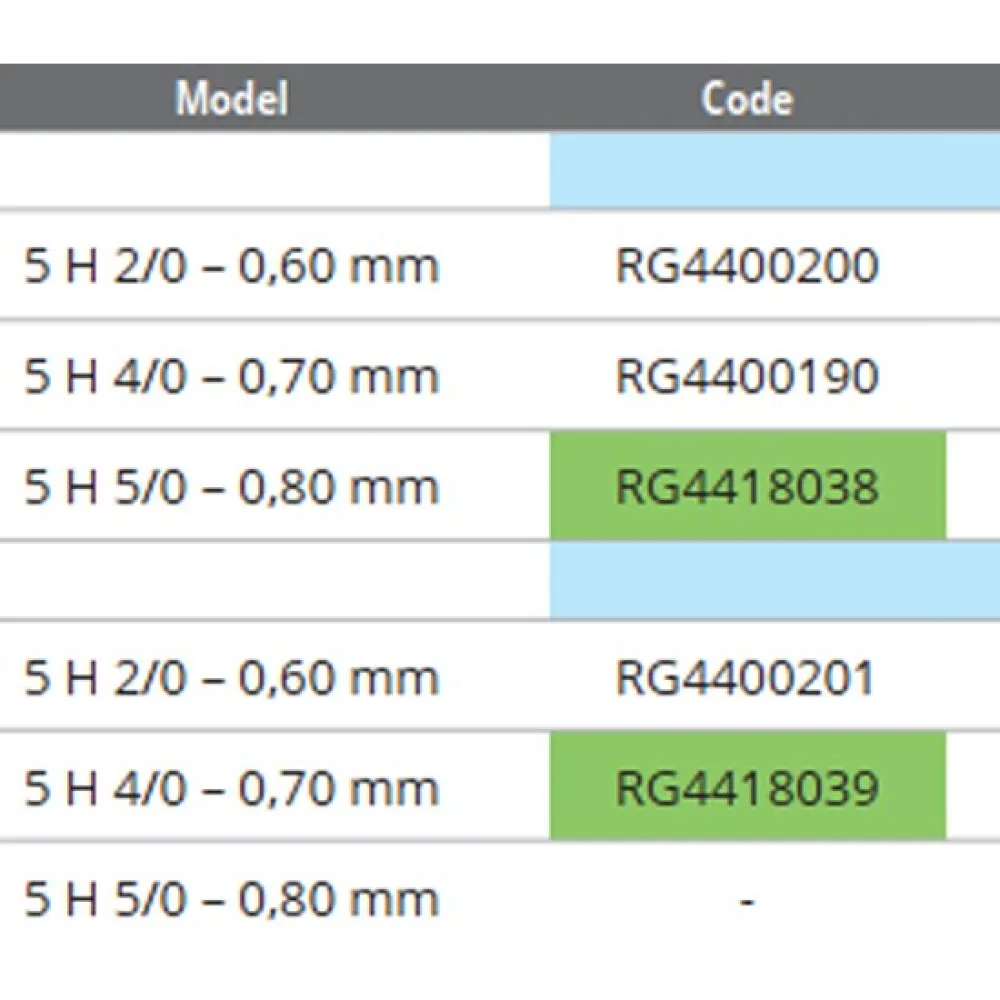
Task: Select 5 H 5/0 model with dash code
Action: coord(232,901)
